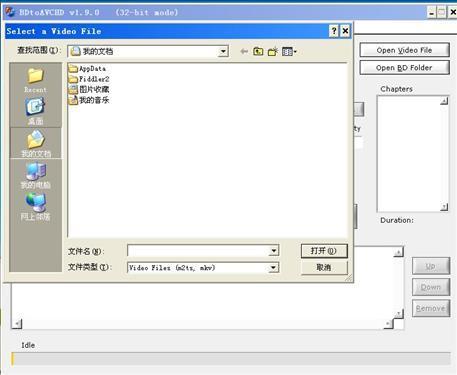Select the AppData folder
This screenshot has height=375, width=457.
point(87,69)
